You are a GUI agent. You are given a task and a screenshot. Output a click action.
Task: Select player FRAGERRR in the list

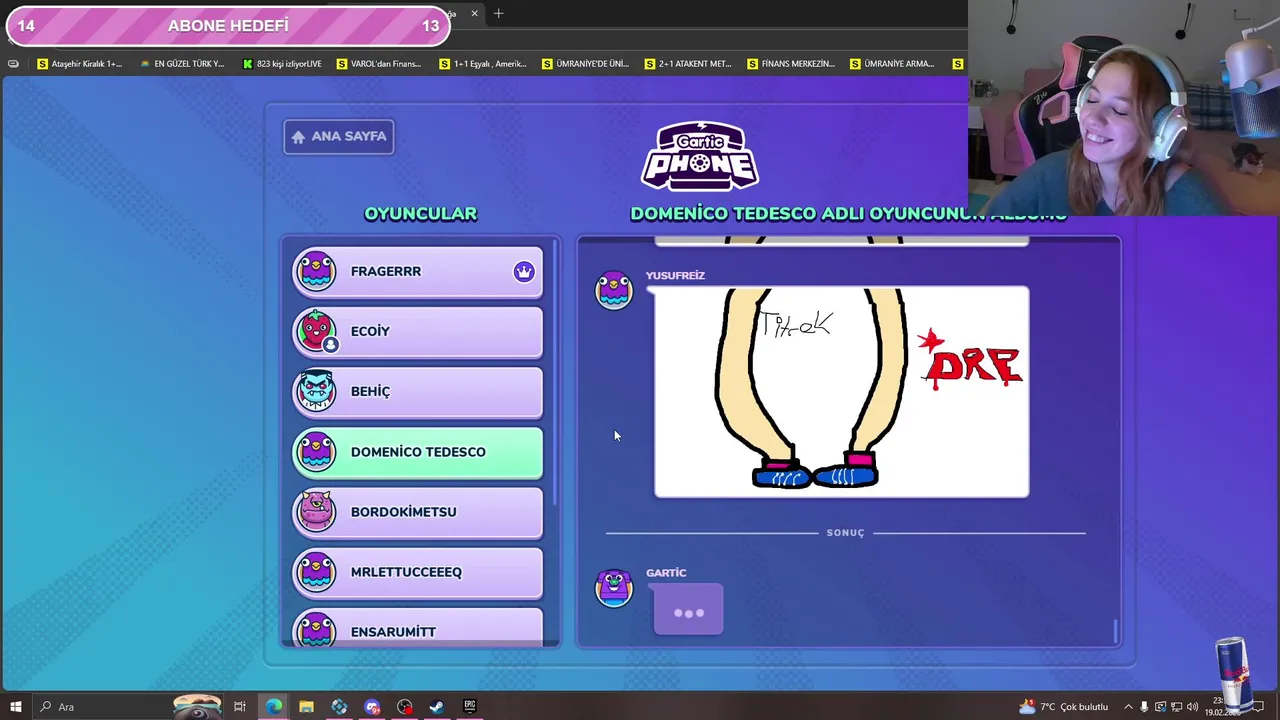(x=418, y=272)
